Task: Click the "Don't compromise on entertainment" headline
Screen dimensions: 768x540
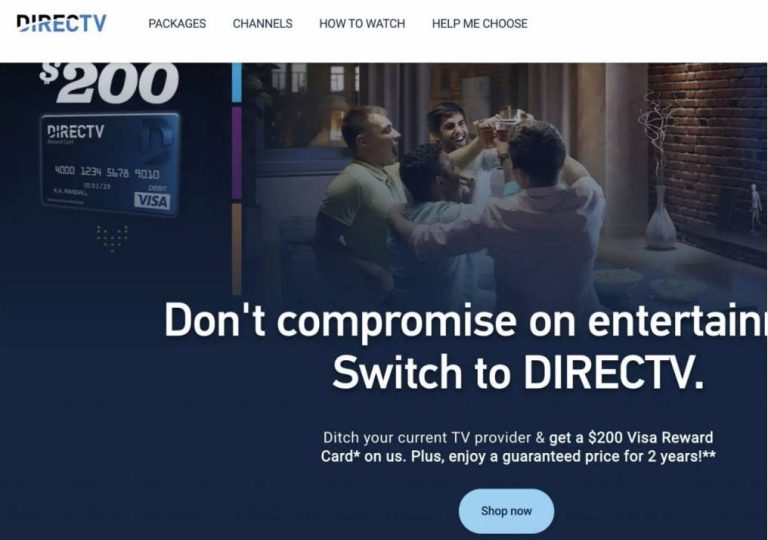Action: (465, 321)
